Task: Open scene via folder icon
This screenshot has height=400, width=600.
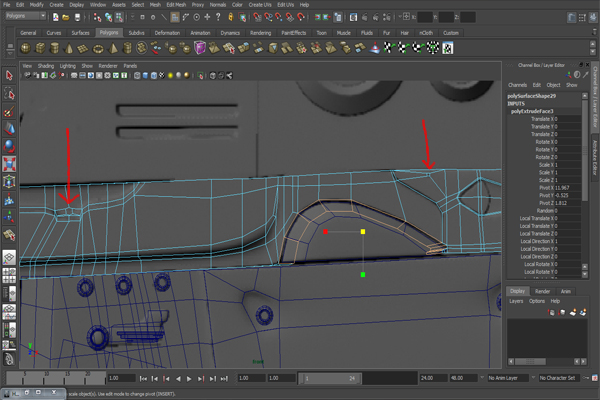Action: 66,17
